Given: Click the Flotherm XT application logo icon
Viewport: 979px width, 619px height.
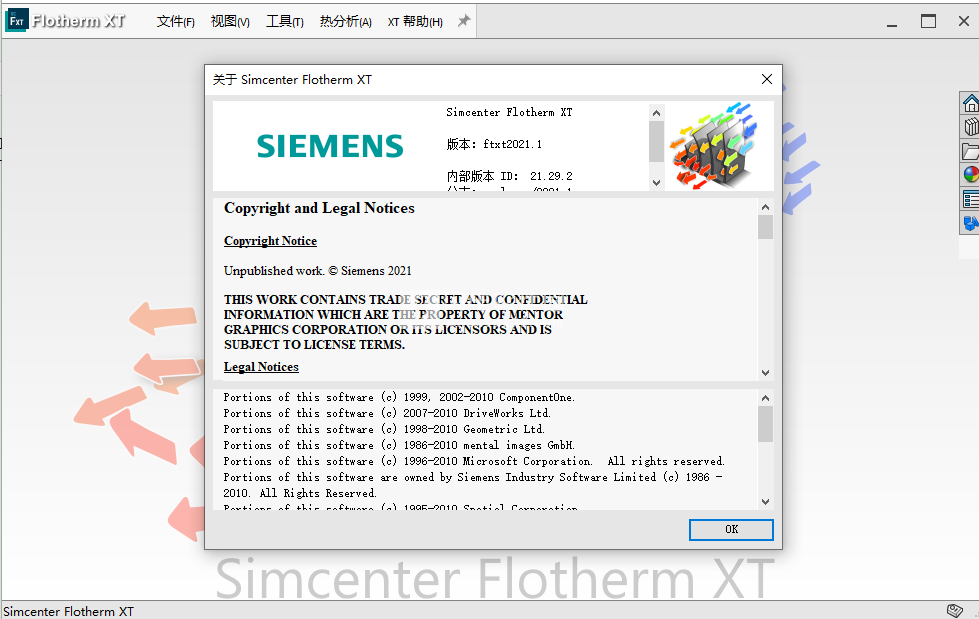Looking at the screenshot, I should pos(17,21).
